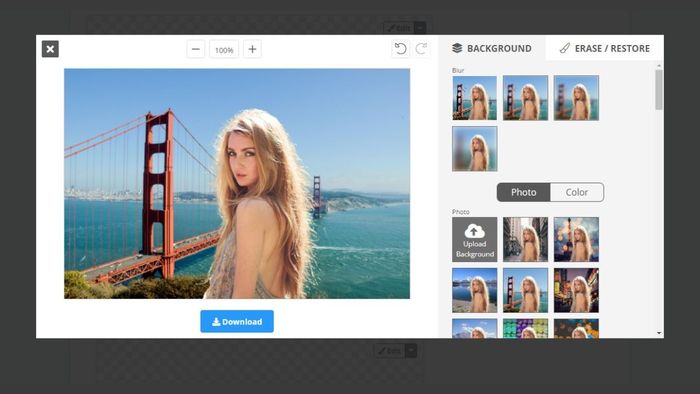Pick the mountain lake background thumbnail
The width and height of the screenshot is (700, 394).
point(475,290)
